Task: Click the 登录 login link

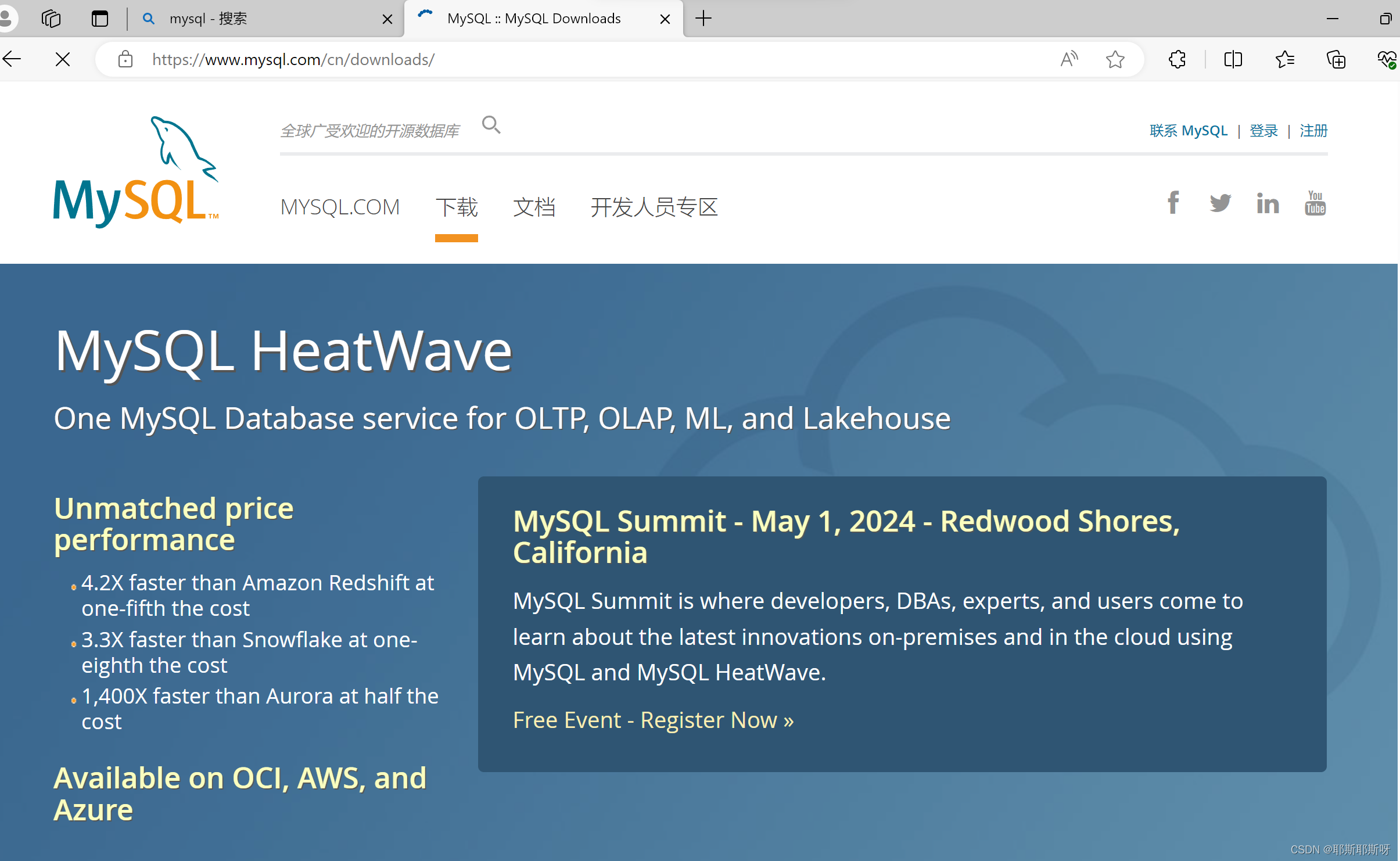Action: pos(1263,131)
